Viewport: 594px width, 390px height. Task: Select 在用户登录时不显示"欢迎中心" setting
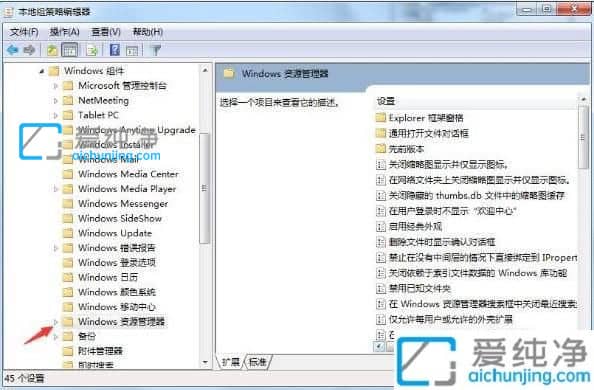453,211
